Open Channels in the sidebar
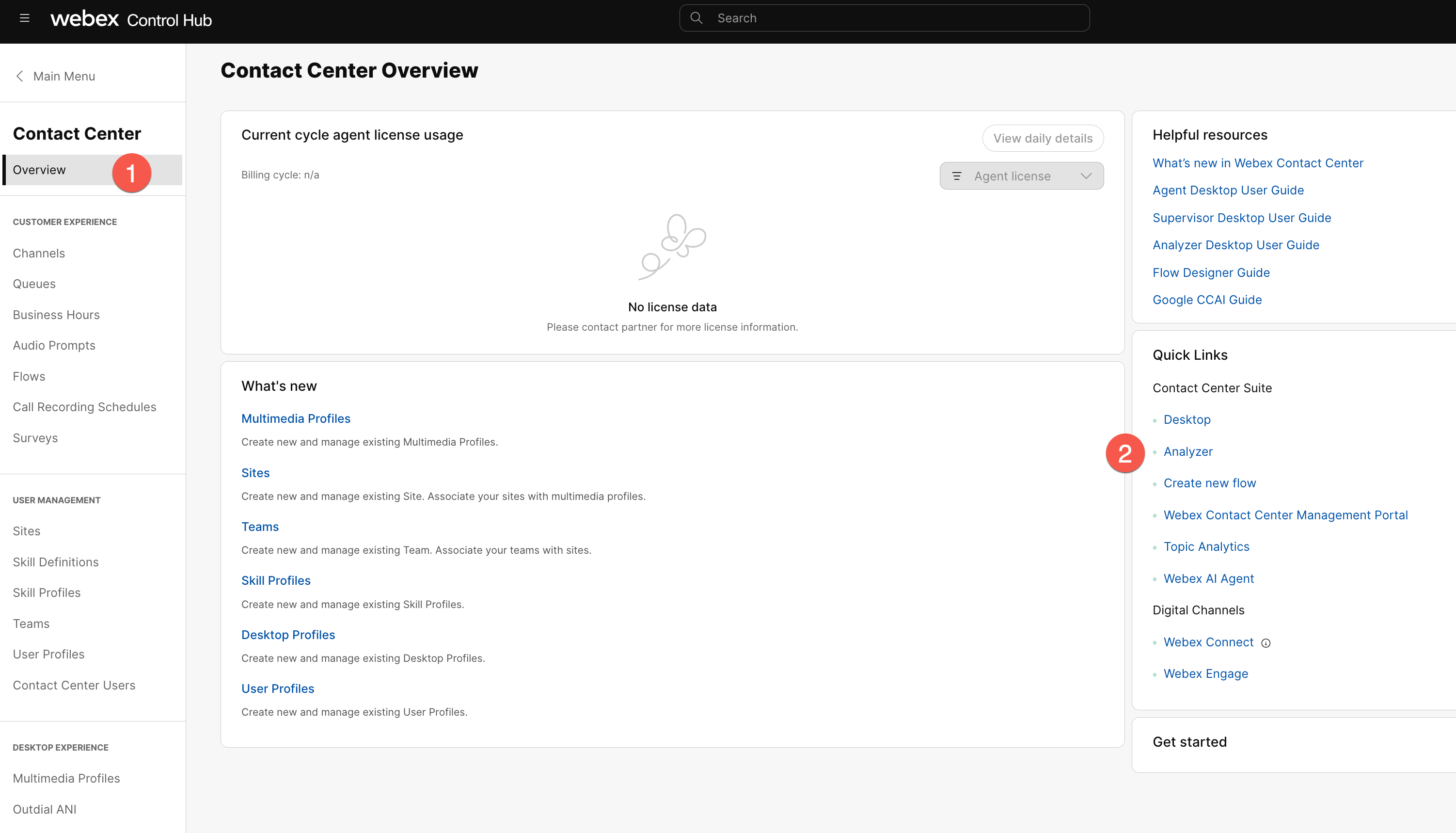 pyautogui.click(x=39, y=253)
